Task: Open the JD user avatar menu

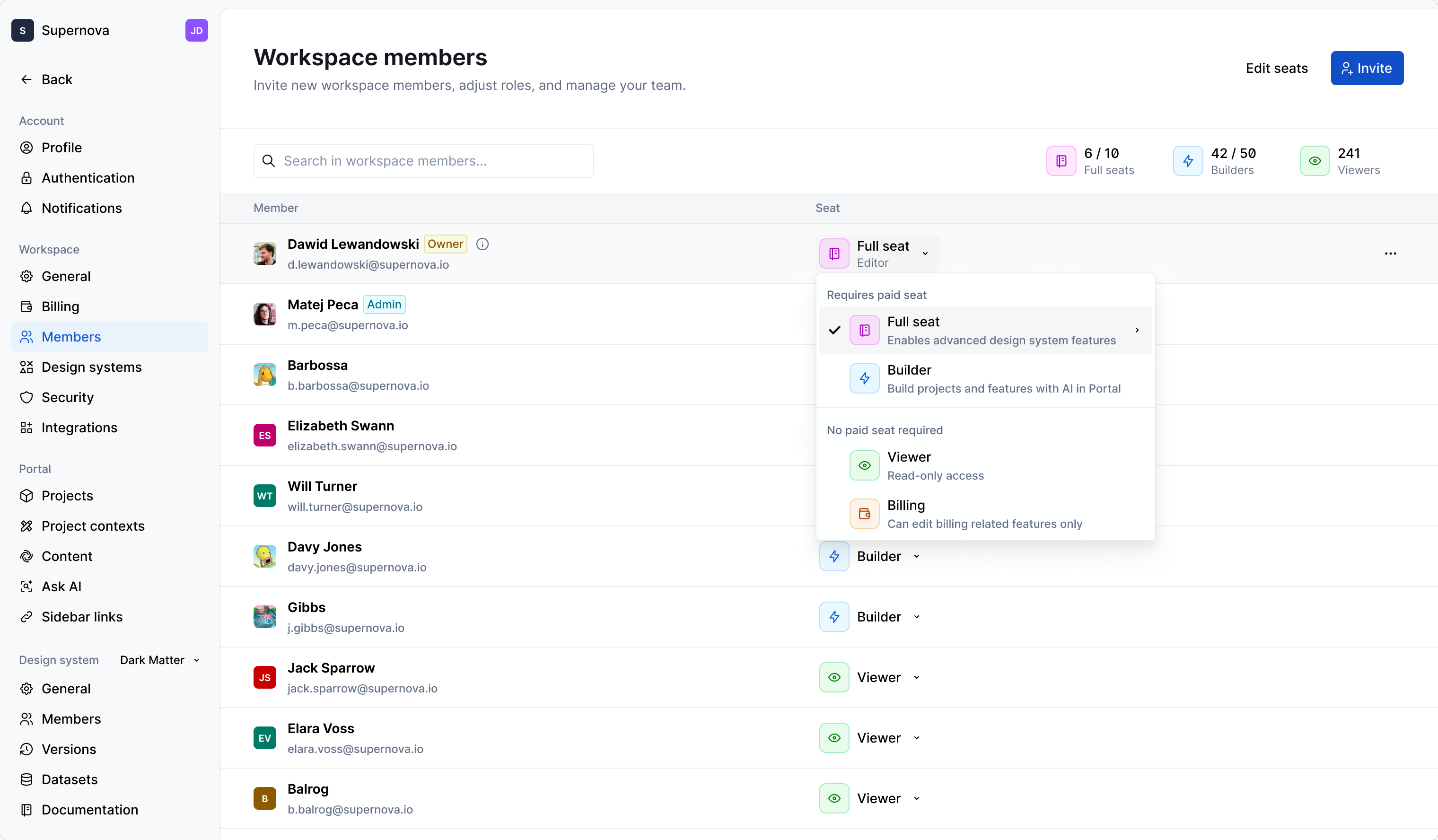Action: click(196, 30)
